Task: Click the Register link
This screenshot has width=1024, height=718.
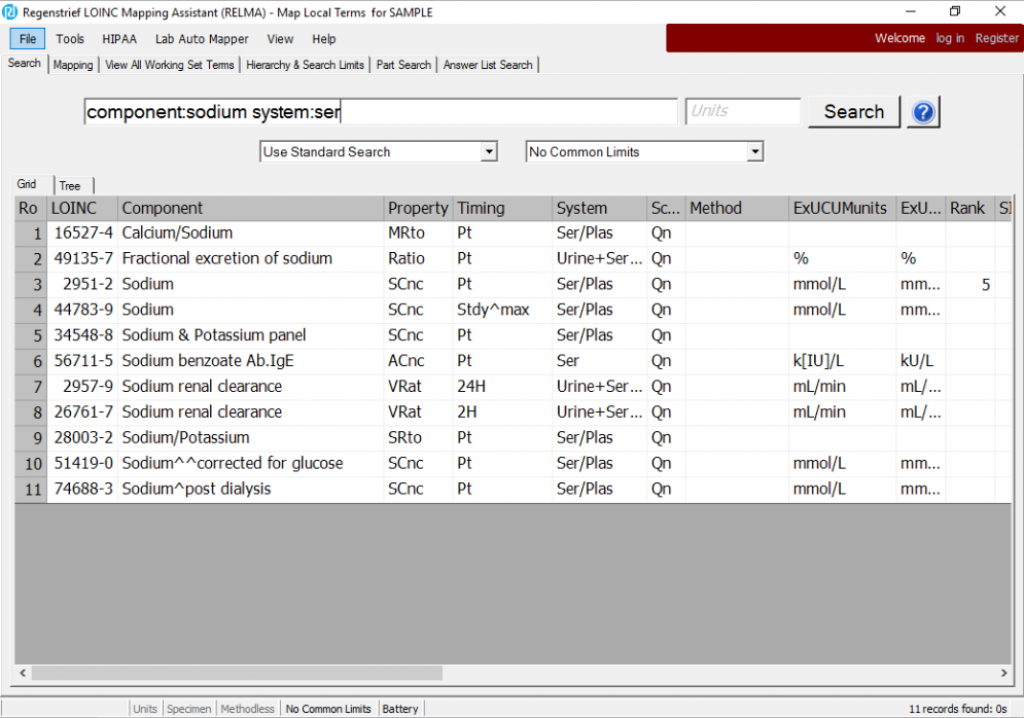Action: point(996,38)
